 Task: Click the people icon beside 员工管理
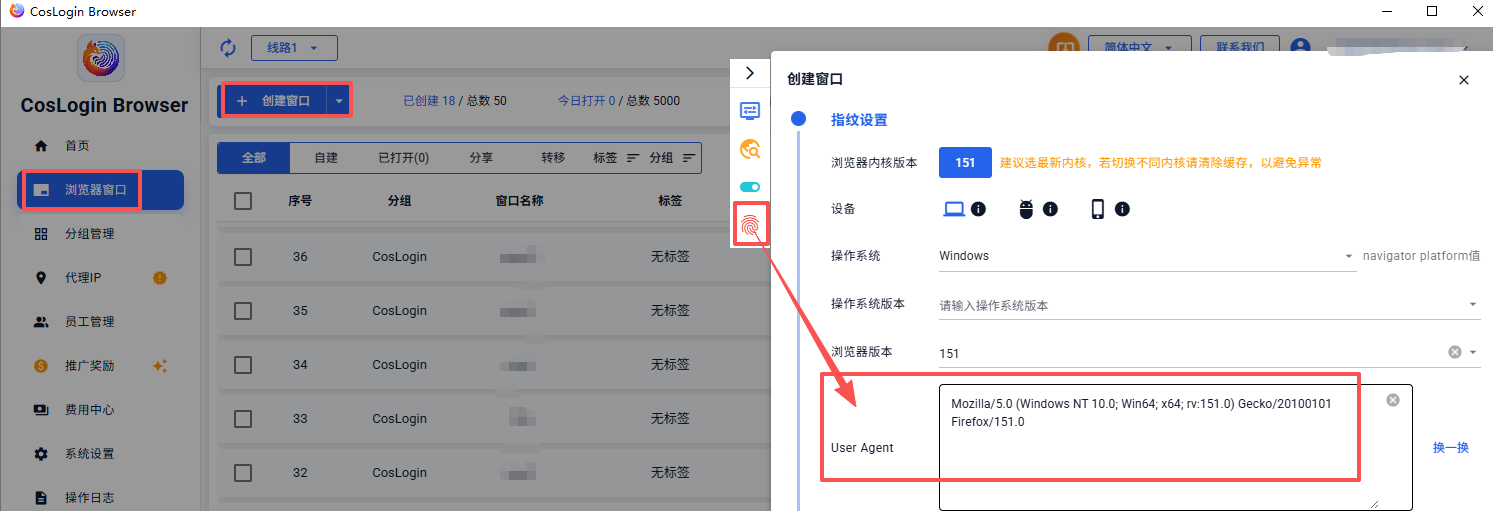(41, 322)
